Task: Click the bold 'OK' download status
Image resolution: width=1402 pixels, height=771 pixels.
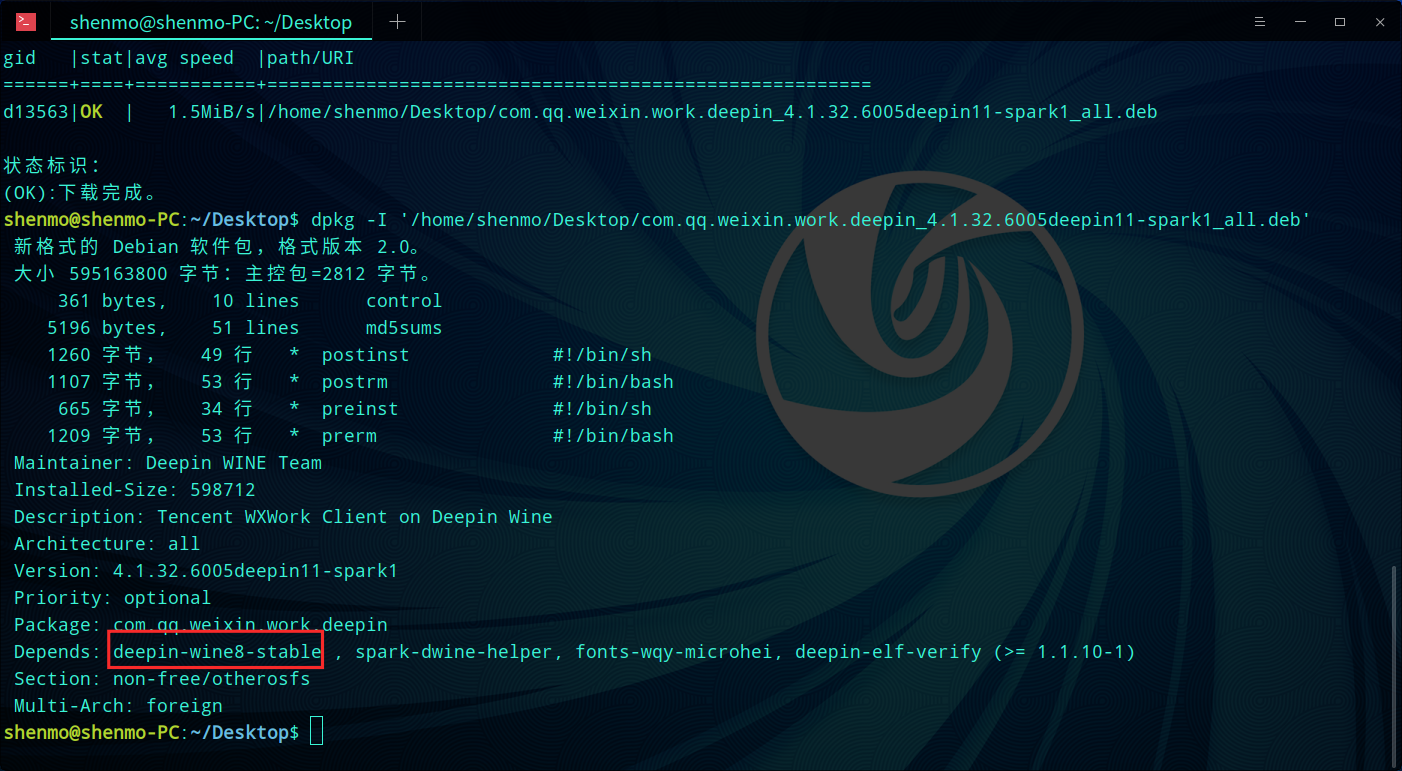Action: 91,112
